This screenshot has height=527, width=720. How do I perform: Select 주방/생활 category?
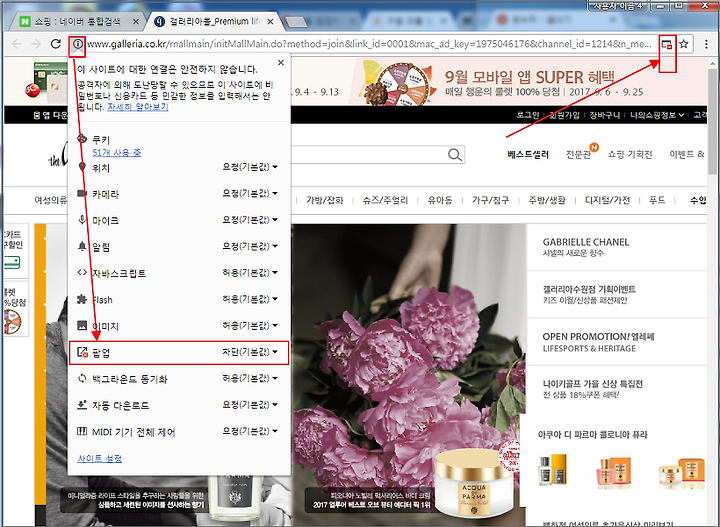[x=547, y=200]
